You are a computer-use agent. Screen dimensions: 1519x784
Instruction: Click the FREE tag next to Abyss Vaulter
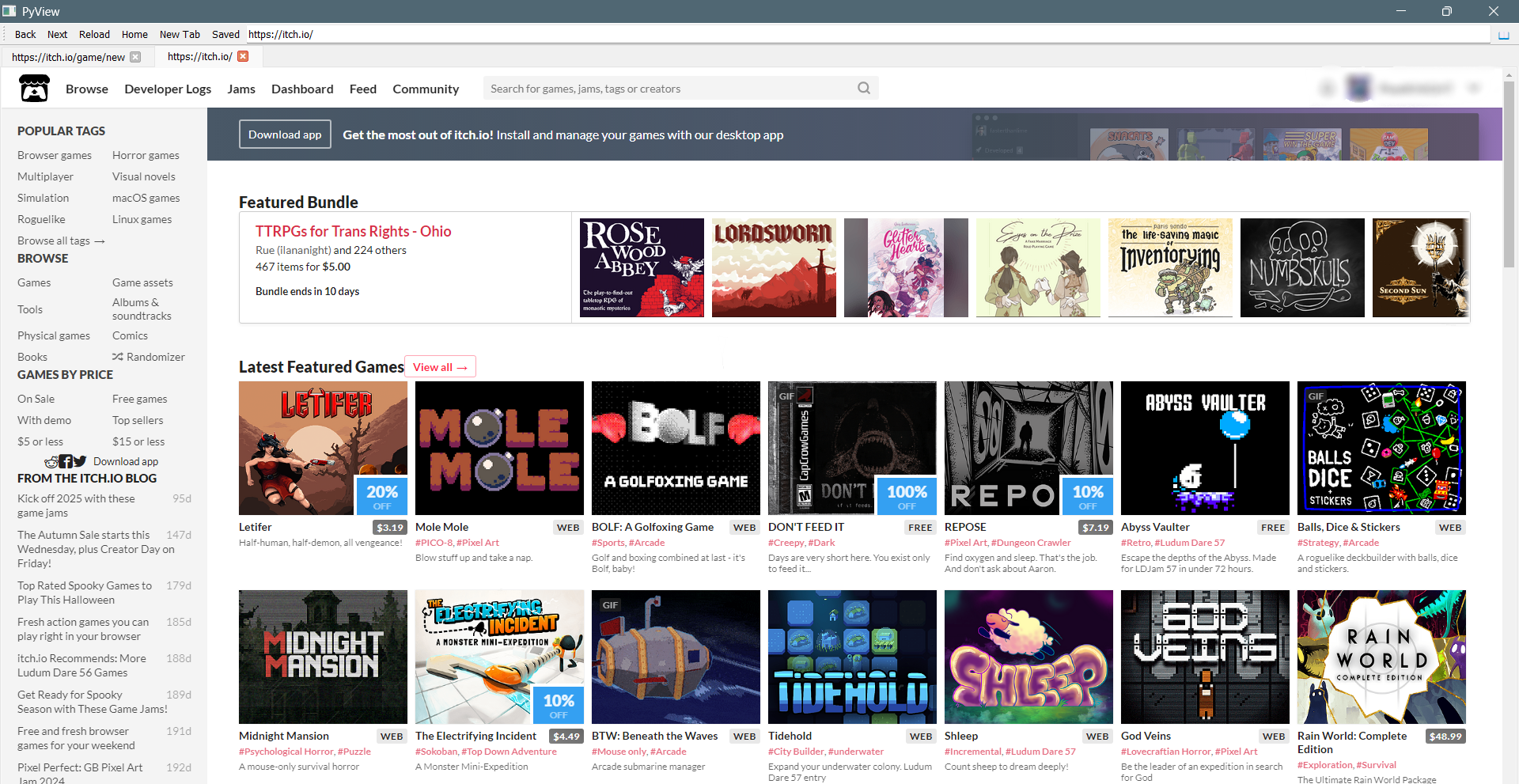[1273, 527]
